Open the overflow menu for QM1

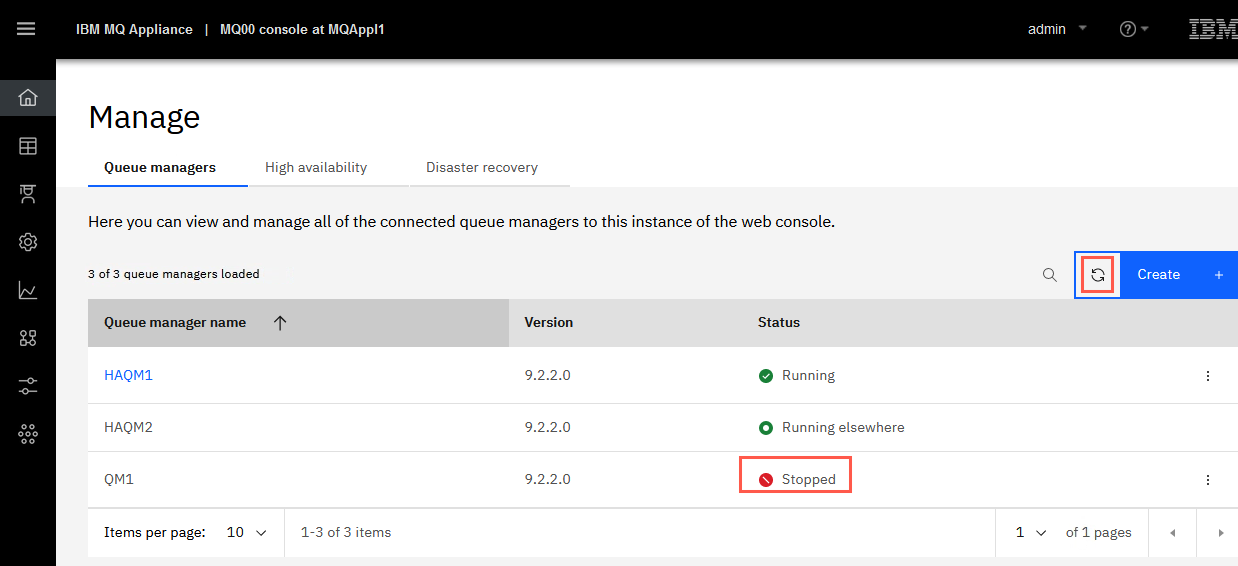1208,480
